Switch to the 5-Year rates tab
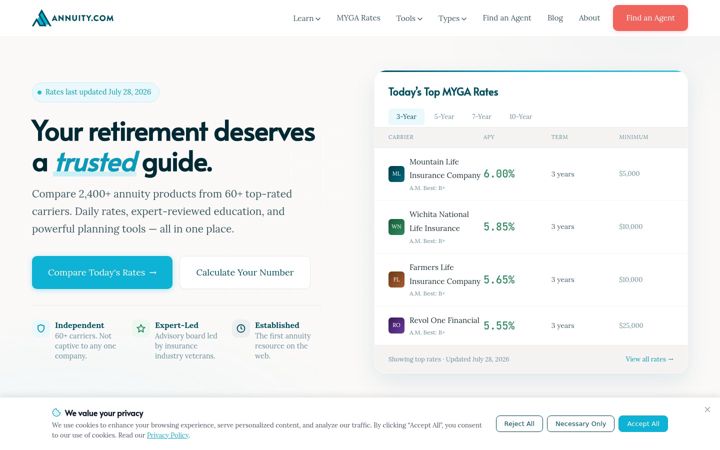This screenshot has height=450, width=720. pyautogui.click(x=444, y=117)
